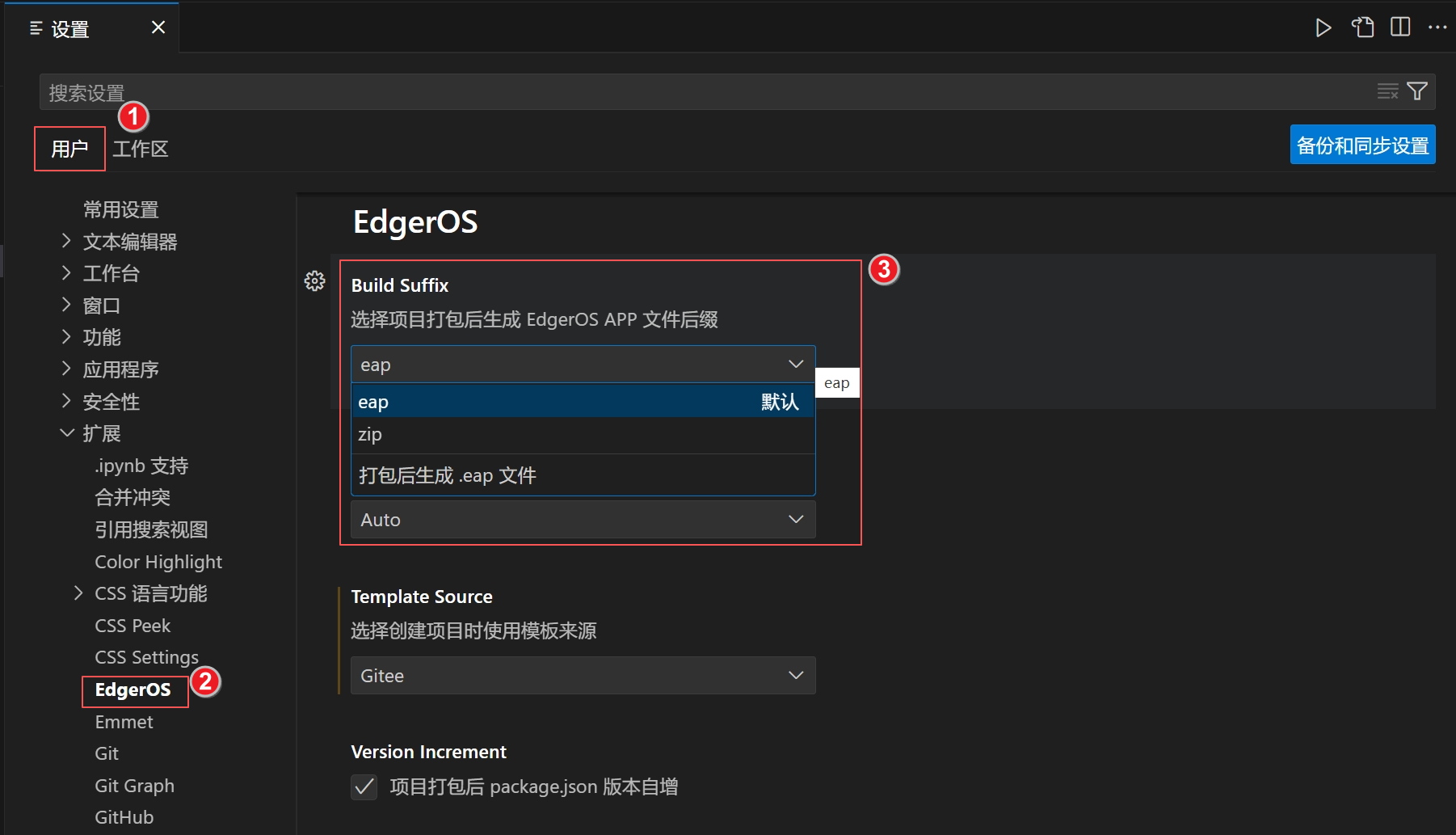1456x835 pixels.
Task: Collapse the 扩展 tree section
Action: pos(66,433)
